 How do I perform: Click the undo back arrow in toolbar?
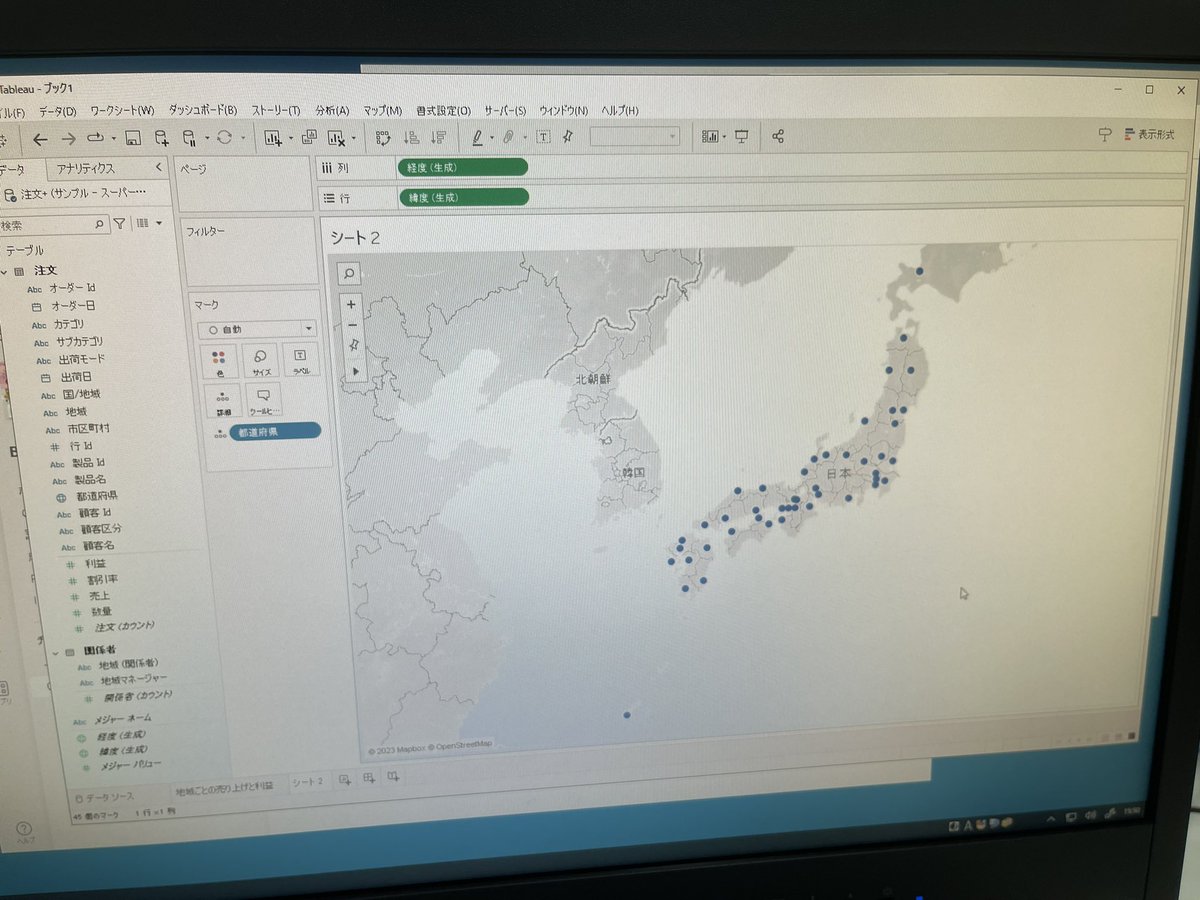(40, 138)
